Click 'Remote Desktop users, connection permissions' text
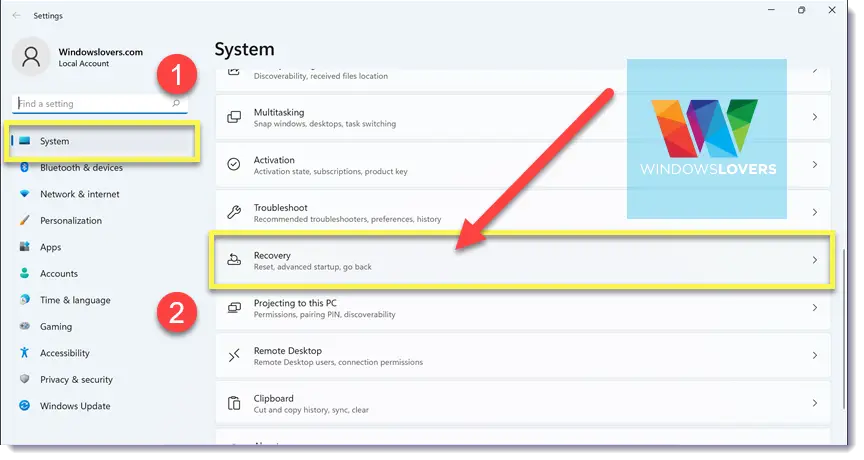The image size is (864, 460). coord(338,362)
